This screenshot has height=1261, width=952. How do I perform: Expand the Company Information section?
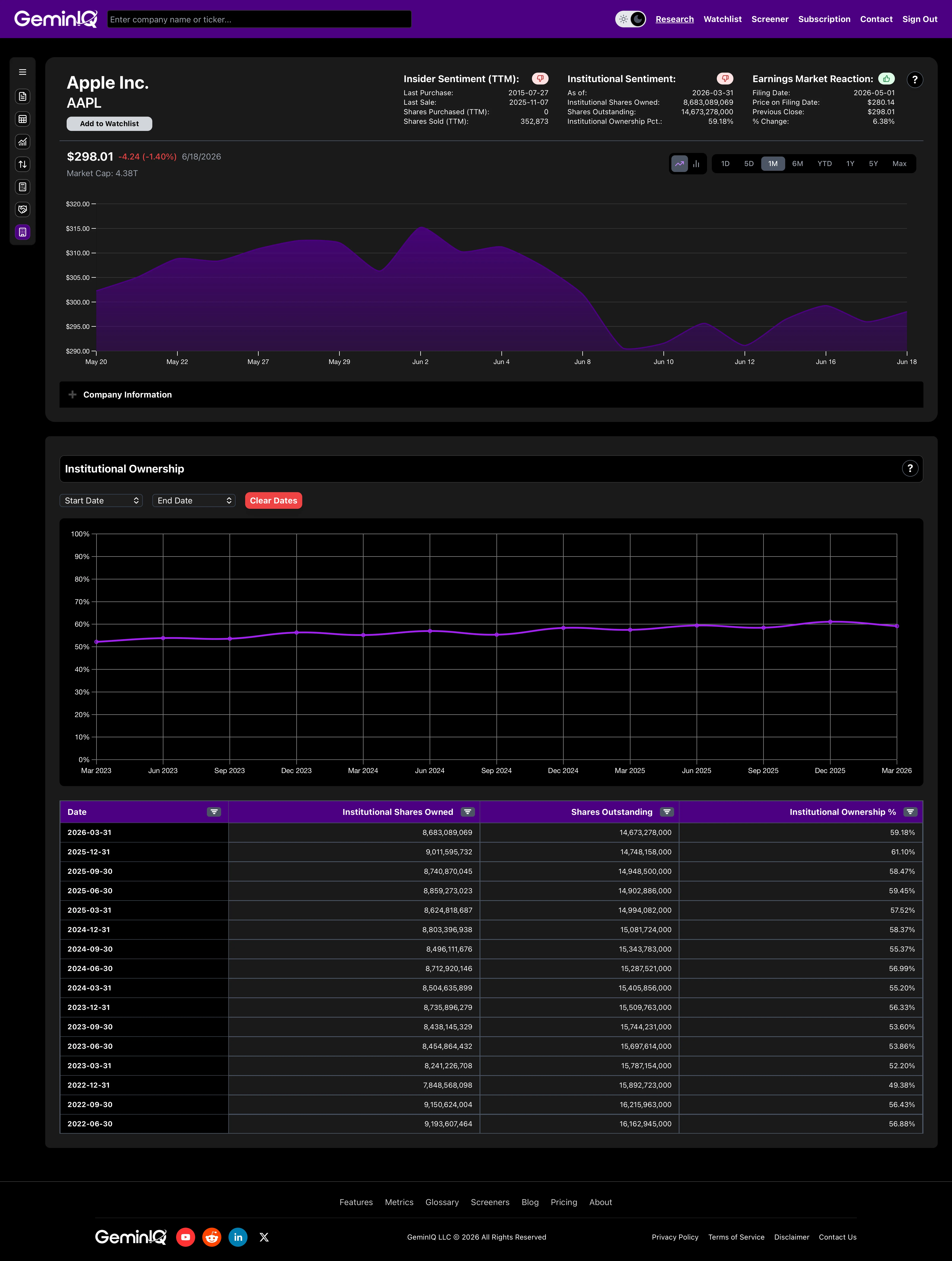(491, 395)
